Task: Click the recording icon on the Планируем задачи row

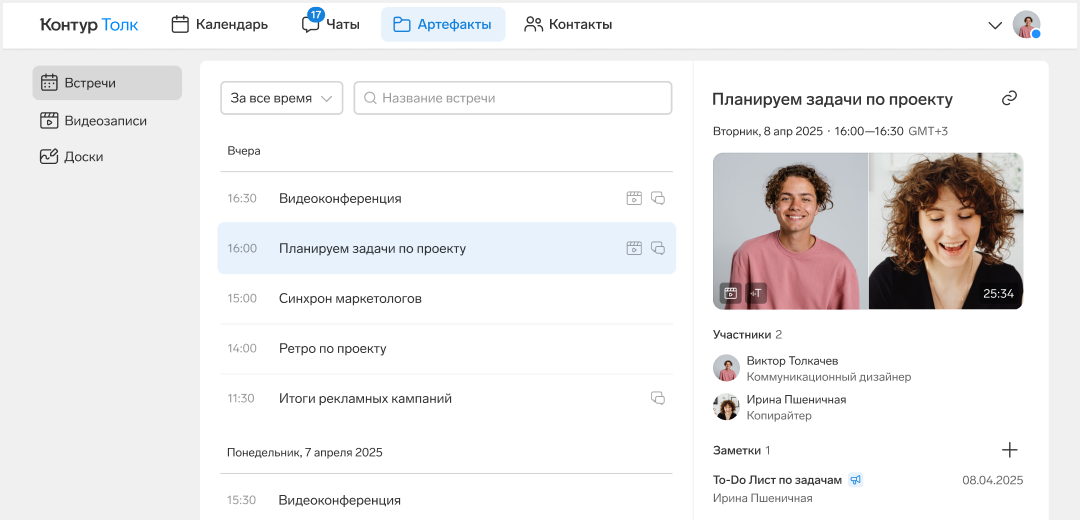Action: 634,248
